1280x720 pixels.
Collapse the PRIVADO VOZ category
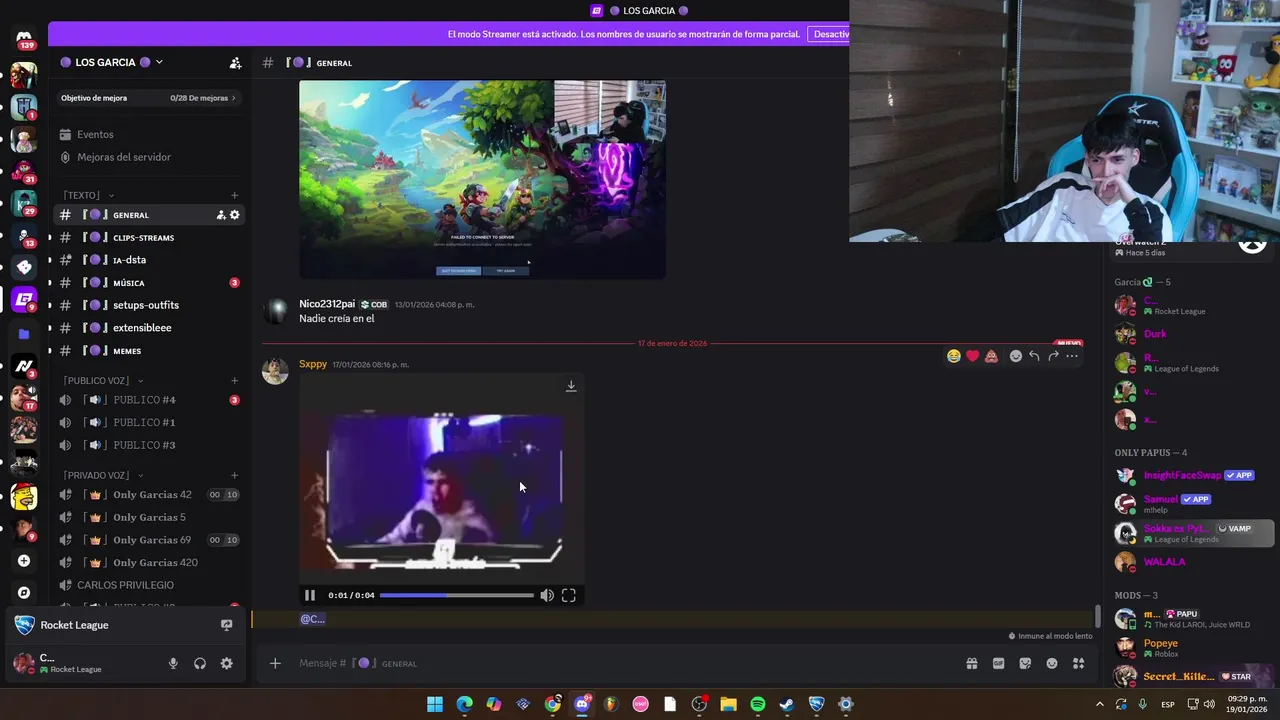(103, 475)
